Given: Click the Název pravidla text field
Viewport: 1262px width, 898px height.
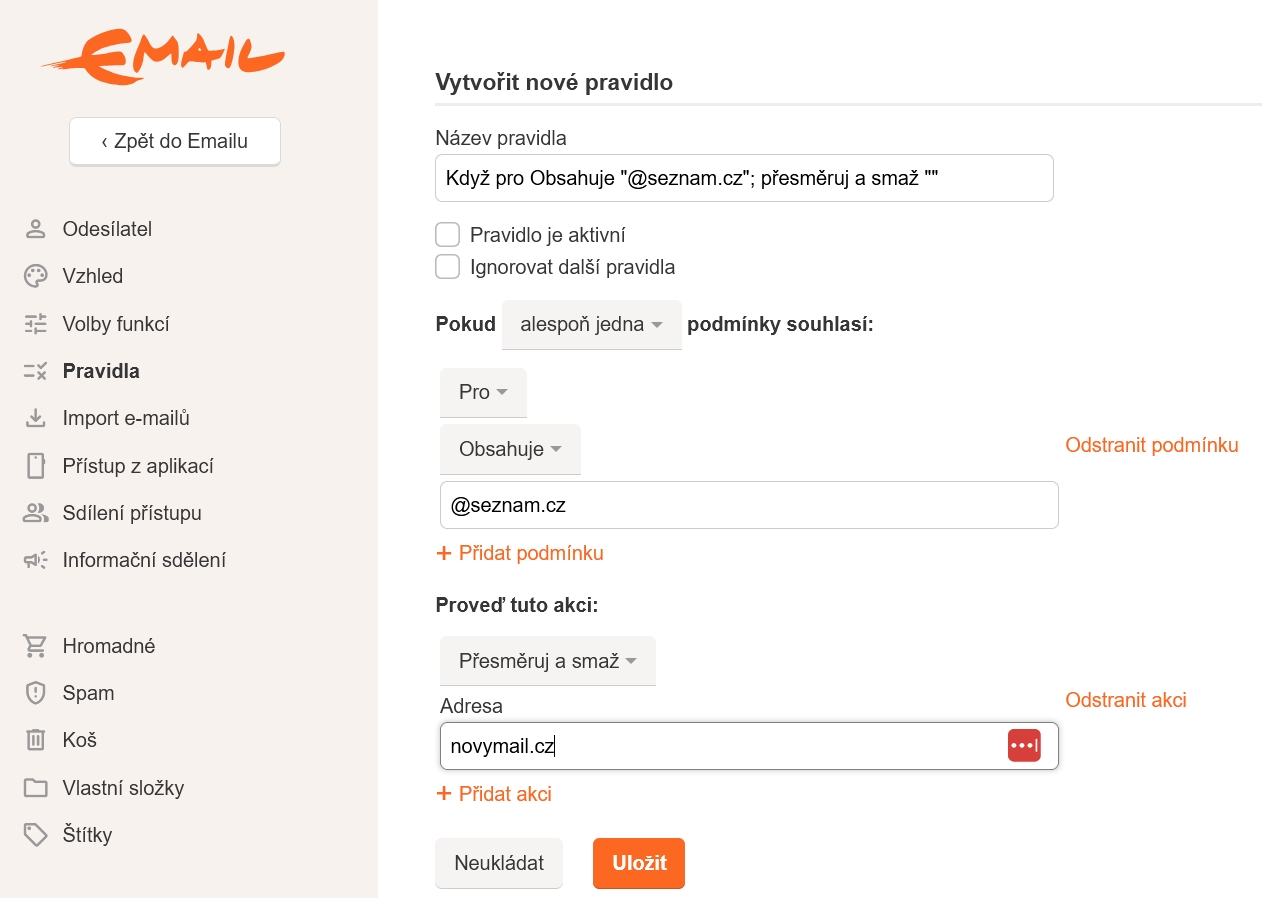Looking at the screenshot, I should [745, 178].
